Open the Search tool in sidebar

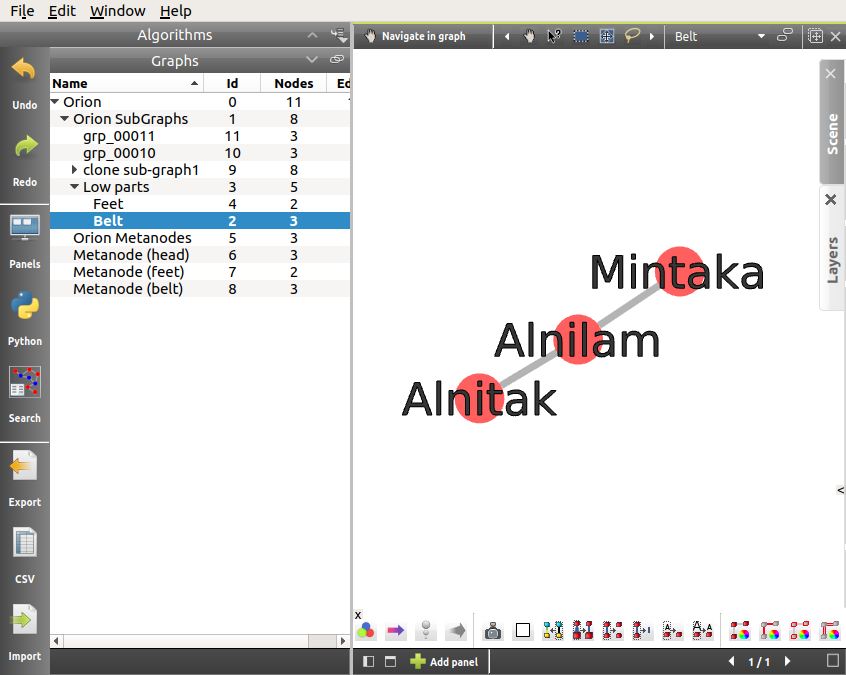[24, 384]
